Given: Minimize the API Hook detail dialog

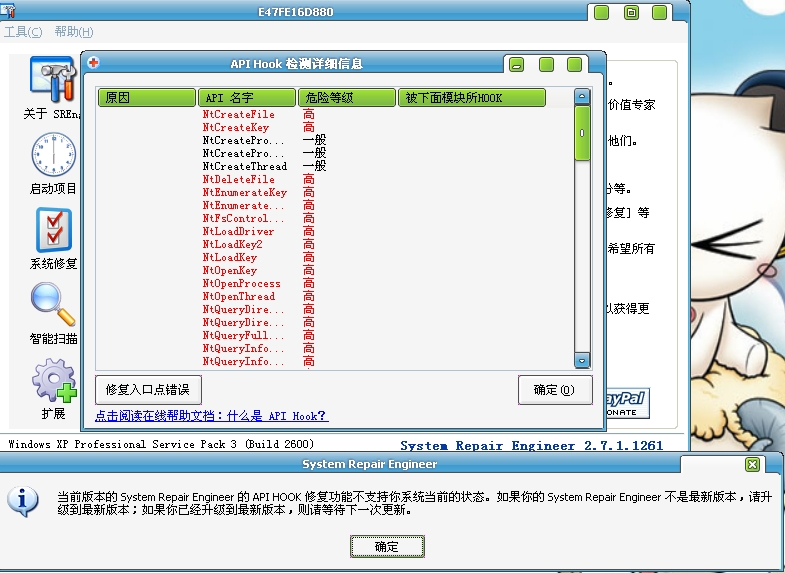Looking at the screenshot, I should click(516, 64).
